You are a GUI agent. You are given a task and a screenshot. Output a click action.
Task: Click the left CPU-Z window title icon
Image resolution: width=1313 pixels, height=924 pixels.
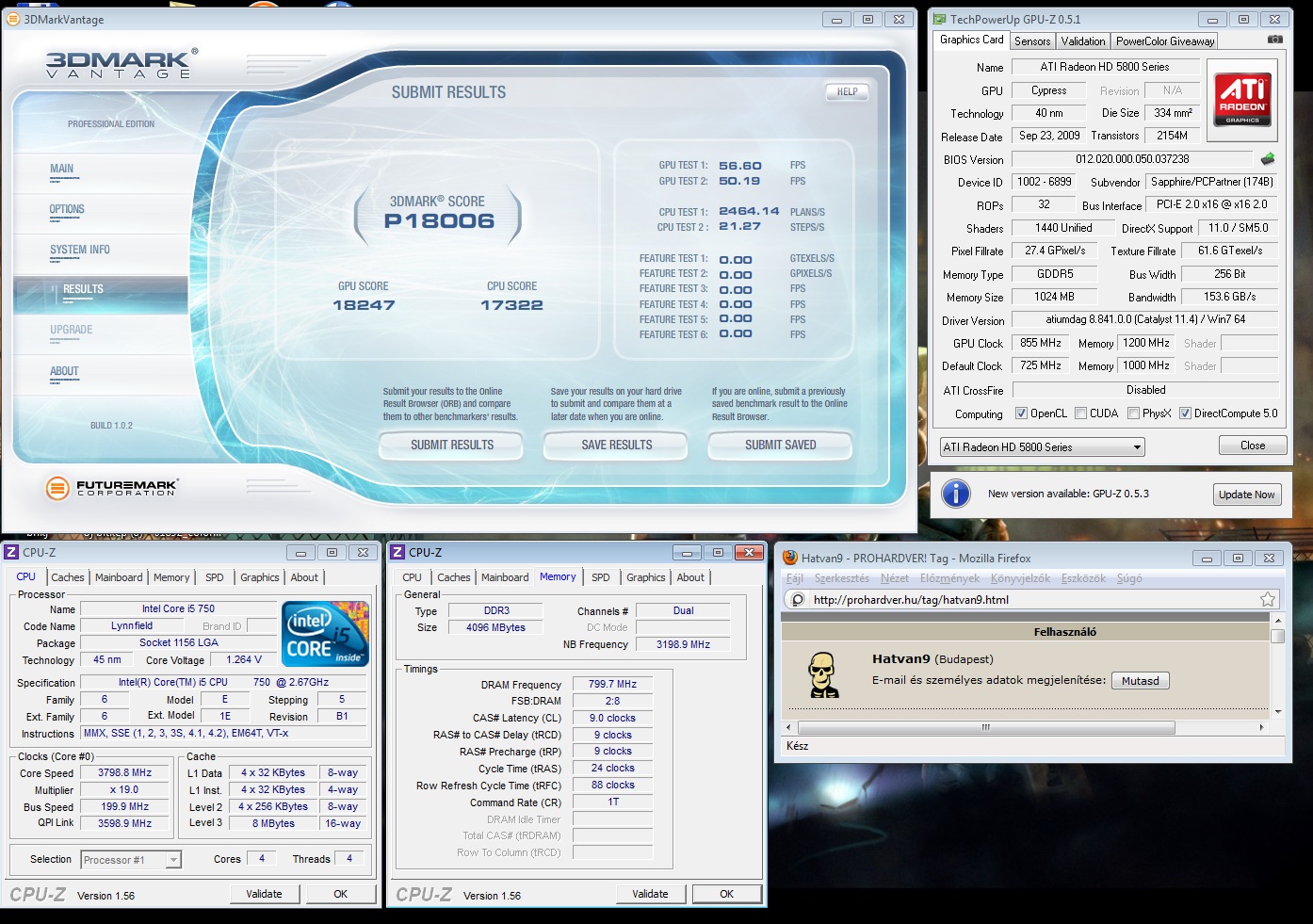[x=11, y=553]
